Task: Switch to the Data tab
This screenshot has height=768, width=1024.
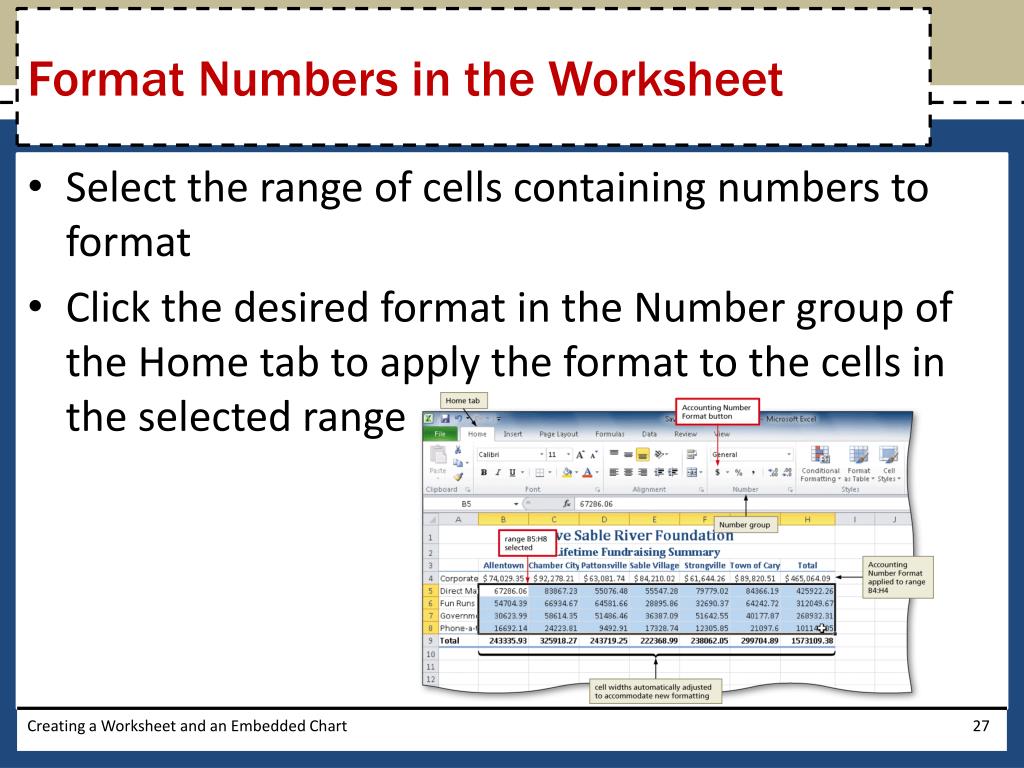Action: [649, 434]
